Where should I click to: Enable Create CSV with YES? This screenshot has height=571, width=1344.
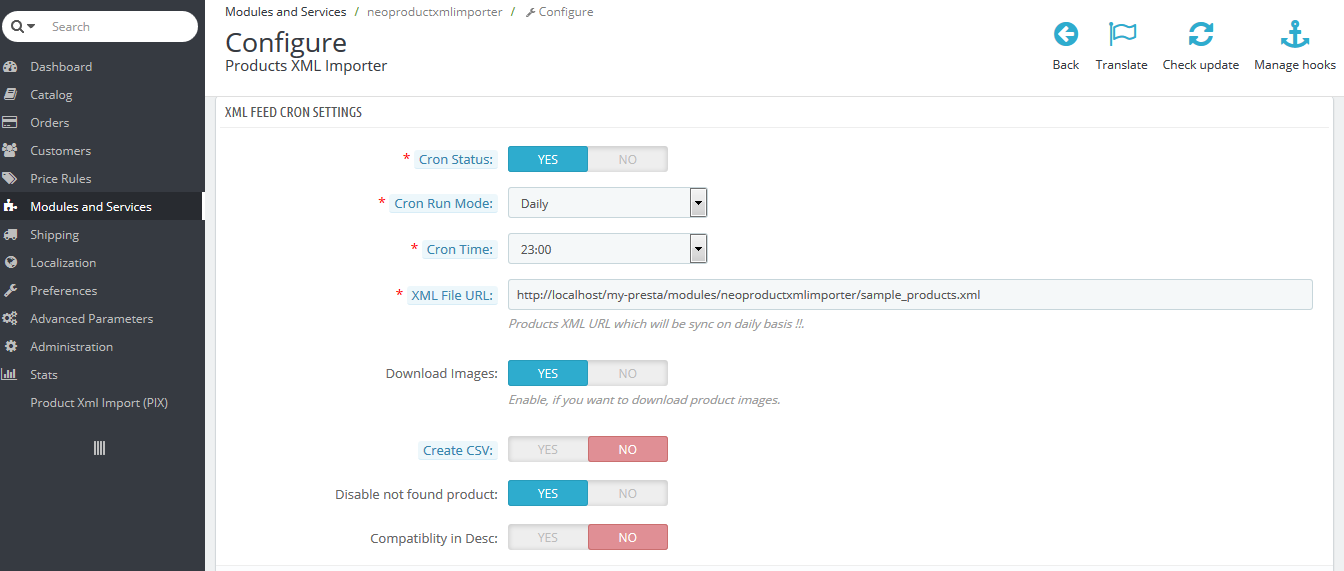tap(548, 450)
